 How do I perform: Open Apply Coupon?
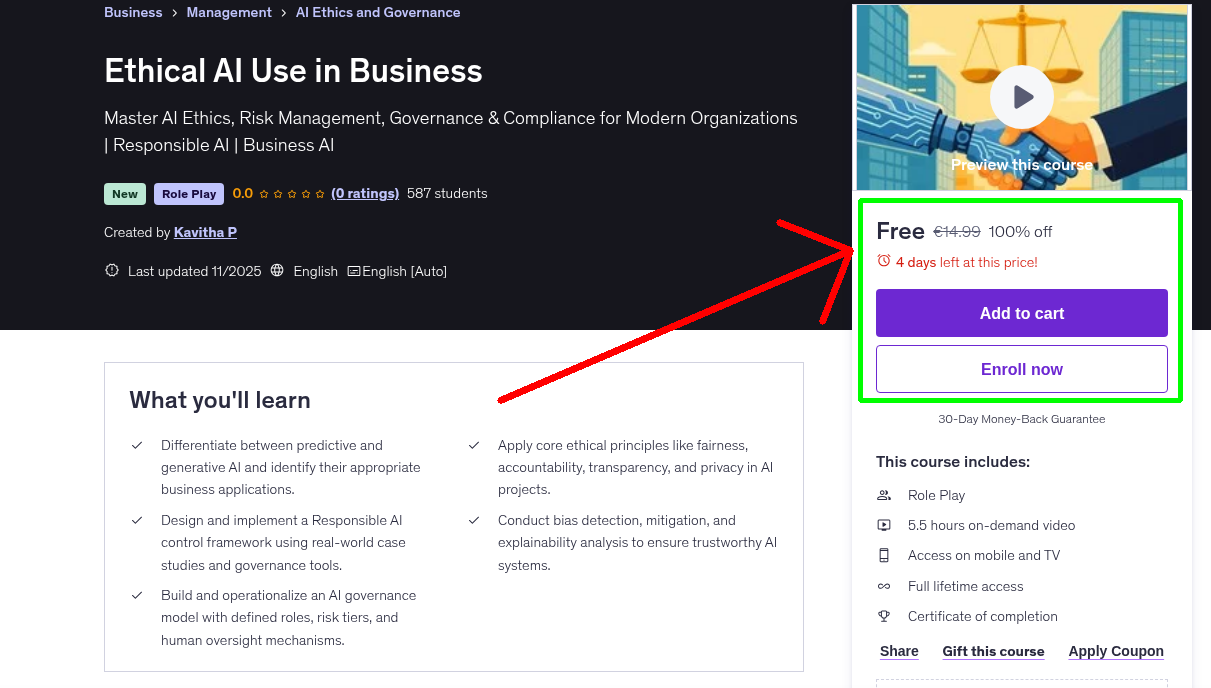[1116, 651]
